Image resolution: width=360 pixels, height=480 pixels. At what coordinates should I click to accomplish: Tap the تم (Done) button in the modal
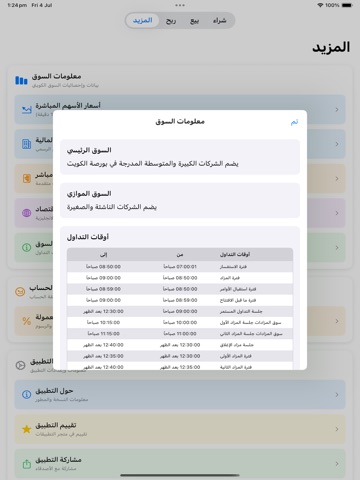(x=294, y=122)
